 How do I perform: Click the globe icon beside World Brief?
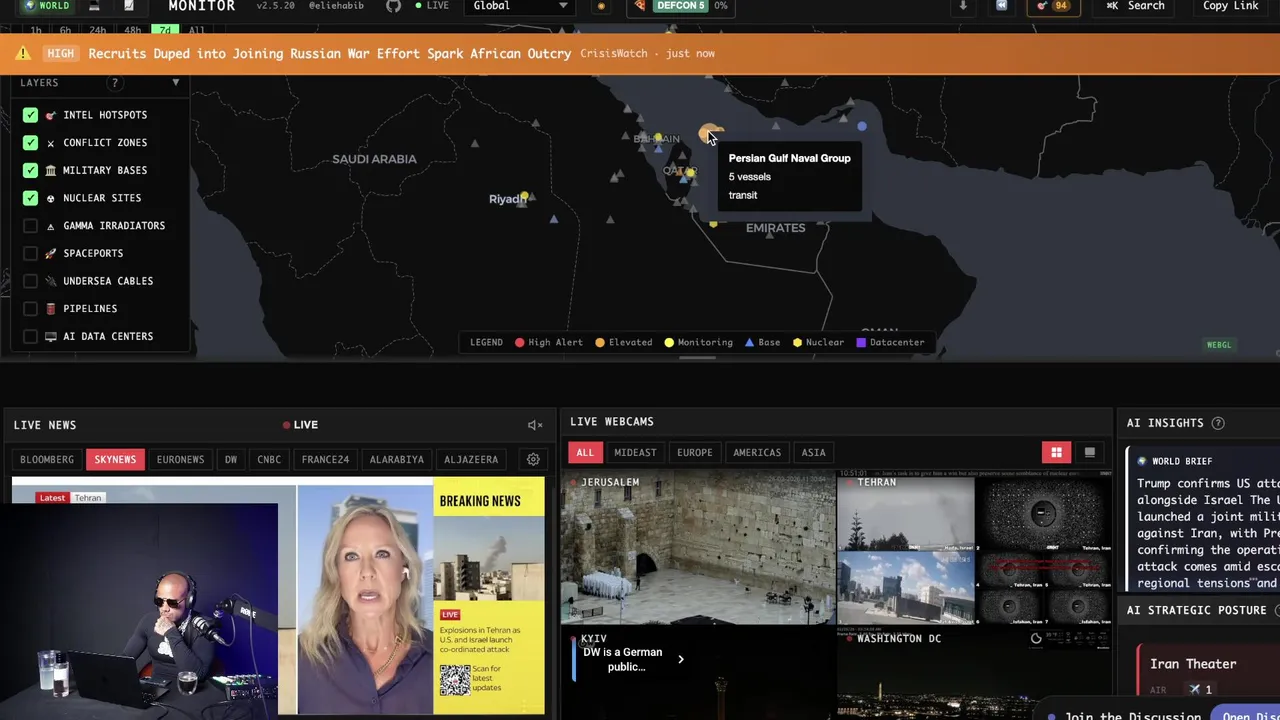1142,461
